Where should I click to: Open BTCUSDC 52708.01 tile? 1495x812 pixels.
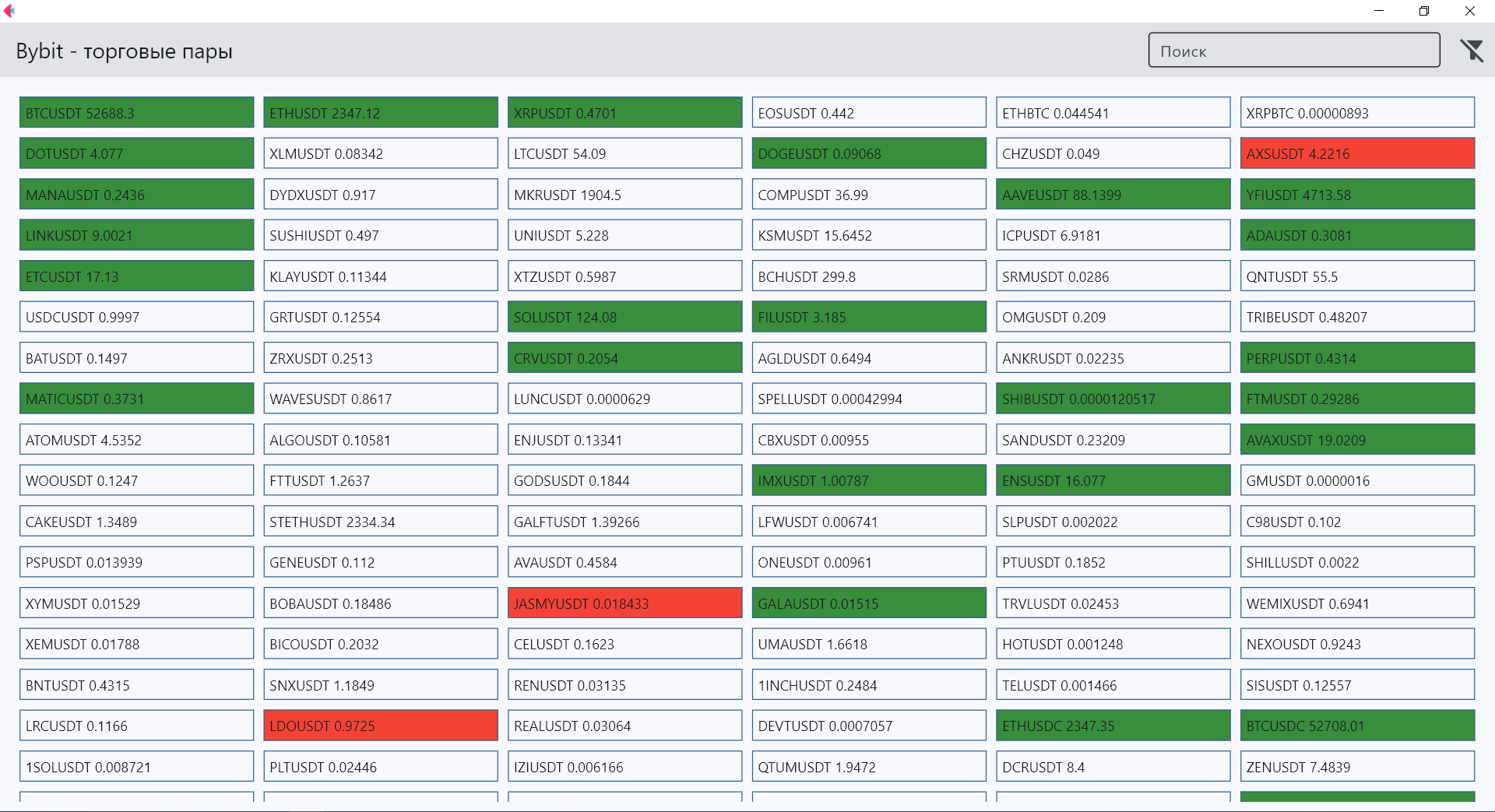(1357, 726)
